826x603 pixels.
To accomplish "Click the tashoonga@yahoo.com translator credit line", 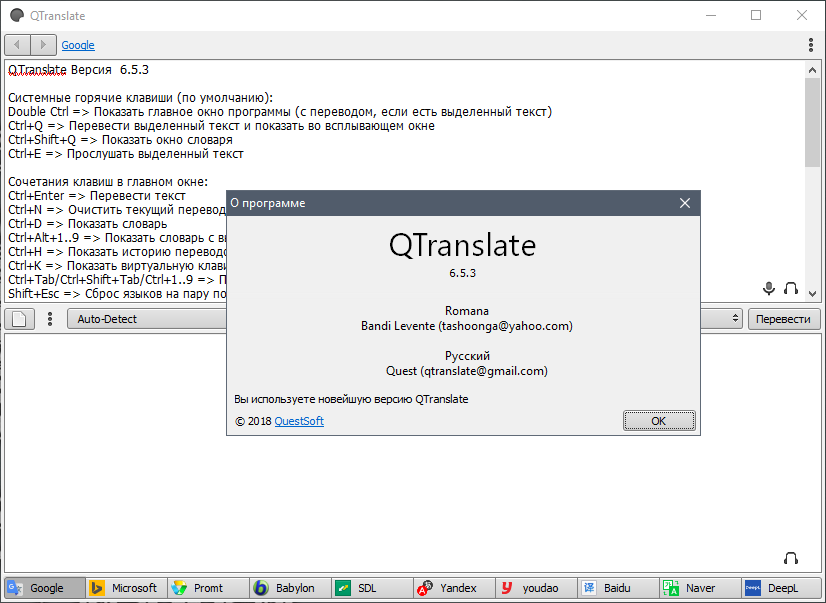I will pos(467,326).
